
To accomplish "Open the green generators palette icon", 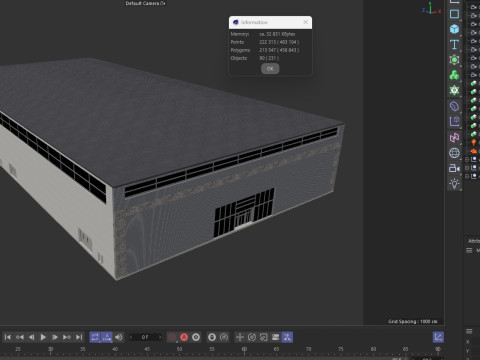I will [x=454, y=60].
